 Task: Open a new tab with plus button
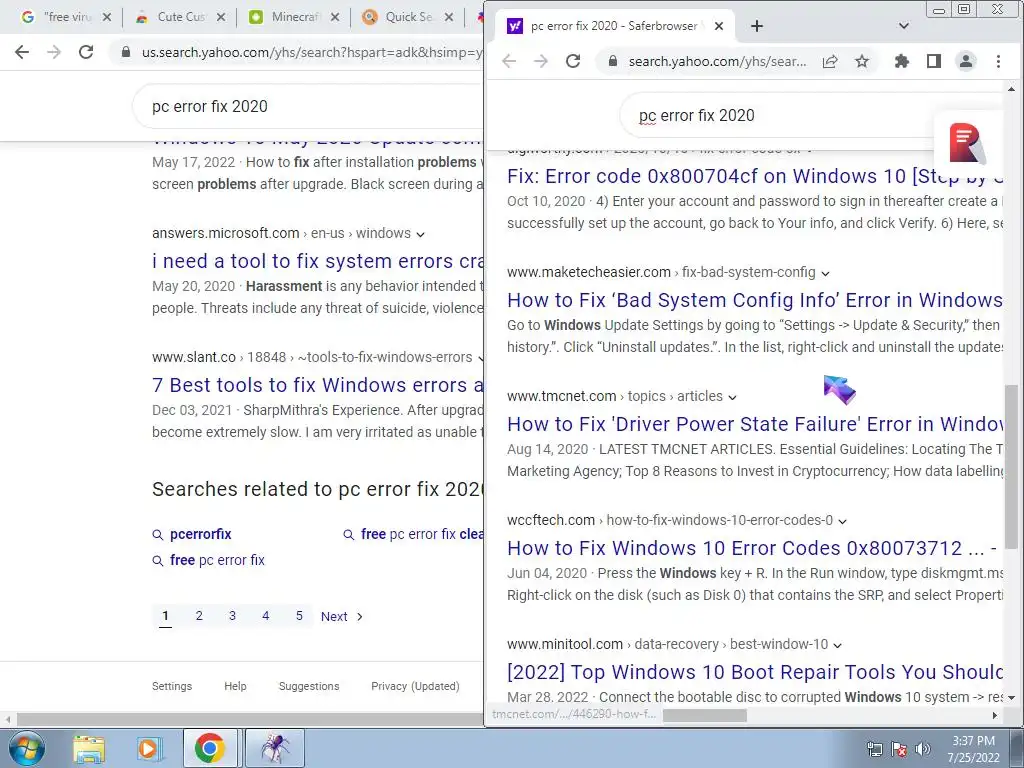click(757, 26)
